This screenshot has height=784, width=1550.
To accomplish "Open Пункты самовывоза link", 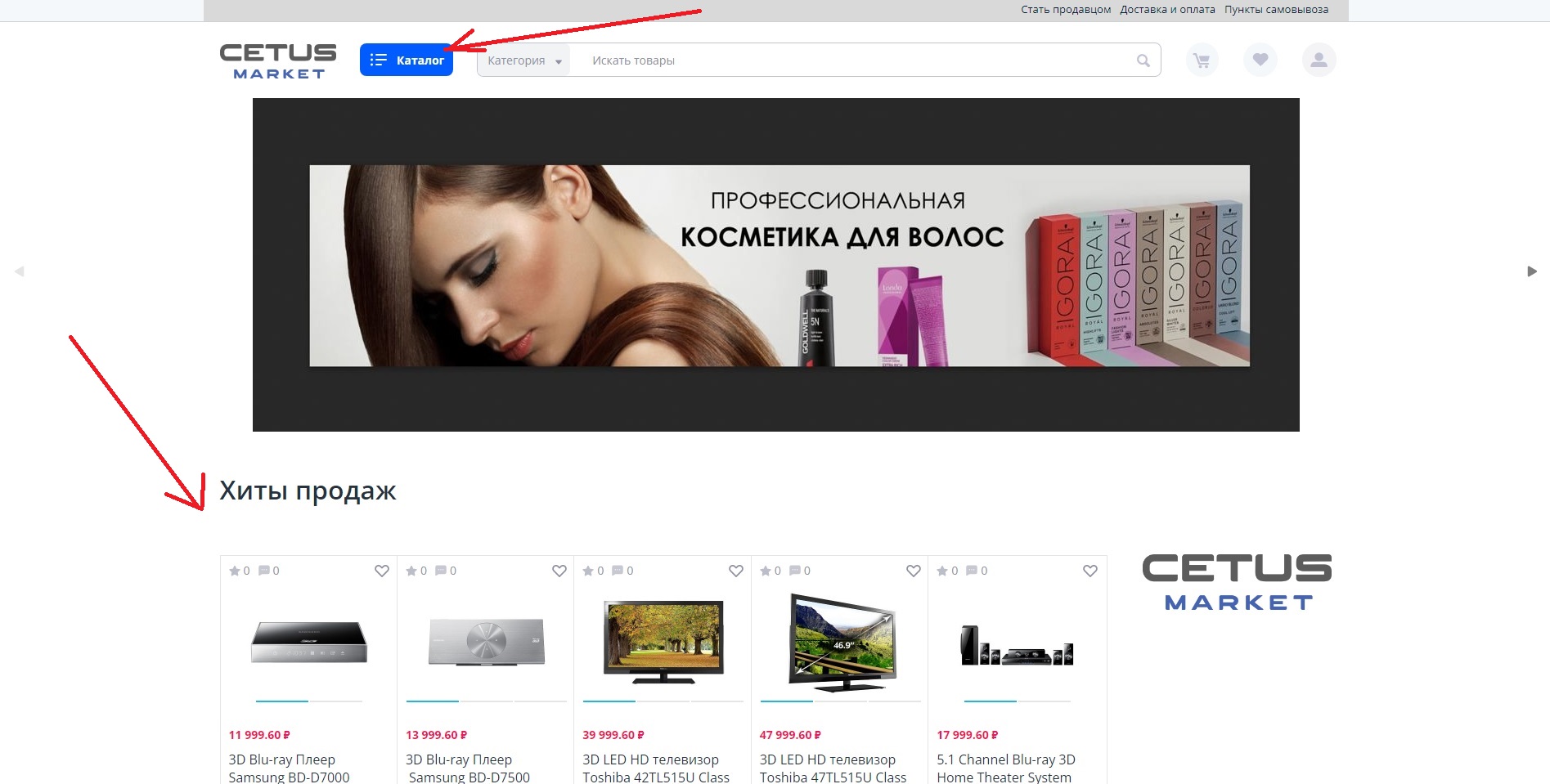I will (1276, 10).
